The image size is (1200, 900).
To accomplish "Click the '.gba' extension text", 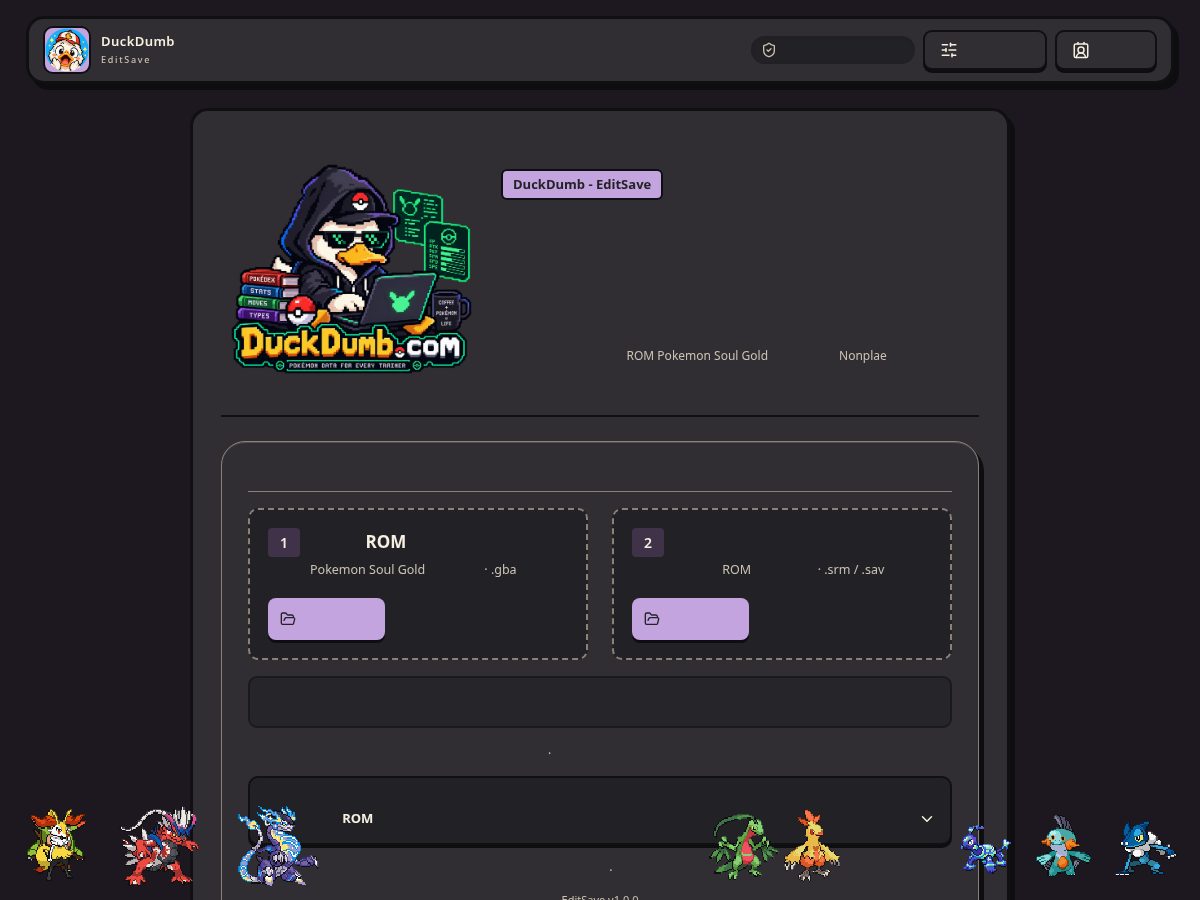I will click(x=504, y=569).
